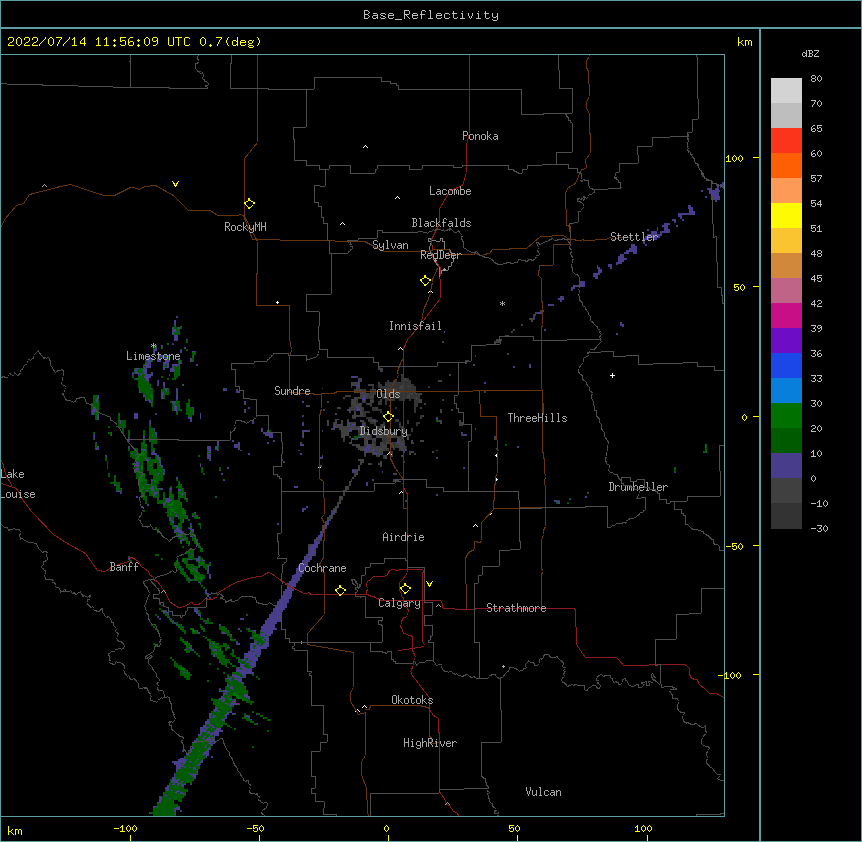Click the 45 value in dBZ legend
This screenshot has height=842, width=862.
click(816, 279)
